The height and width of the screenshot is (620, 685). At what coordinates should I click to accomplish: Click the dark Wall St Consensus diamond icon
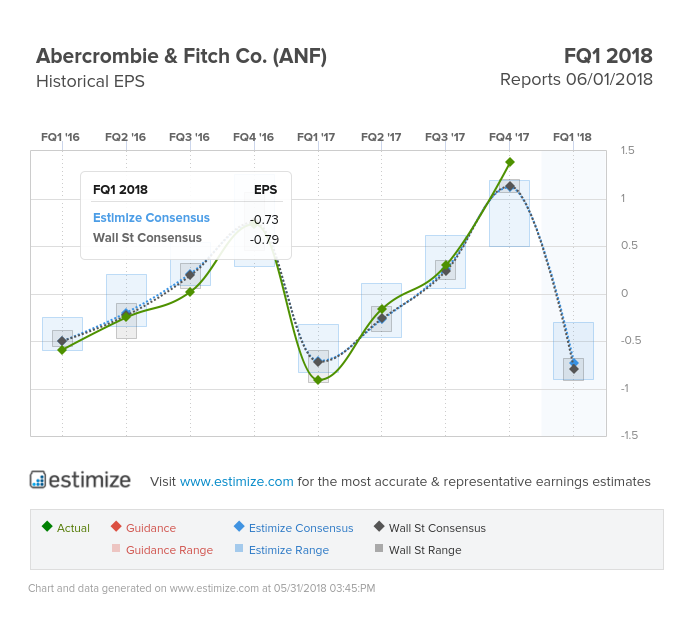point(379,526)
